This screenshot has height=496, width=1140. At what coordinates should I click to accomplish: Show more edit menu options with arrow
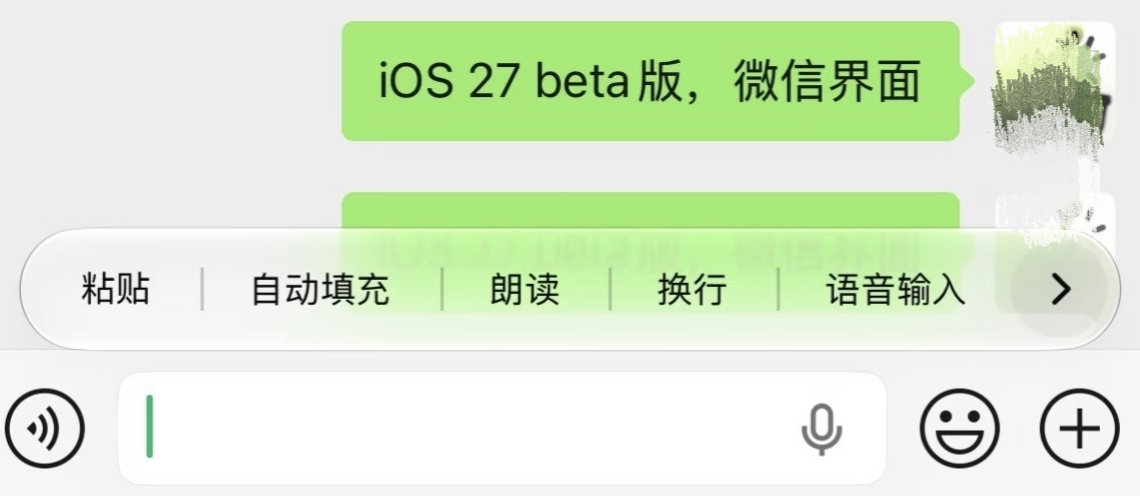1061,289
